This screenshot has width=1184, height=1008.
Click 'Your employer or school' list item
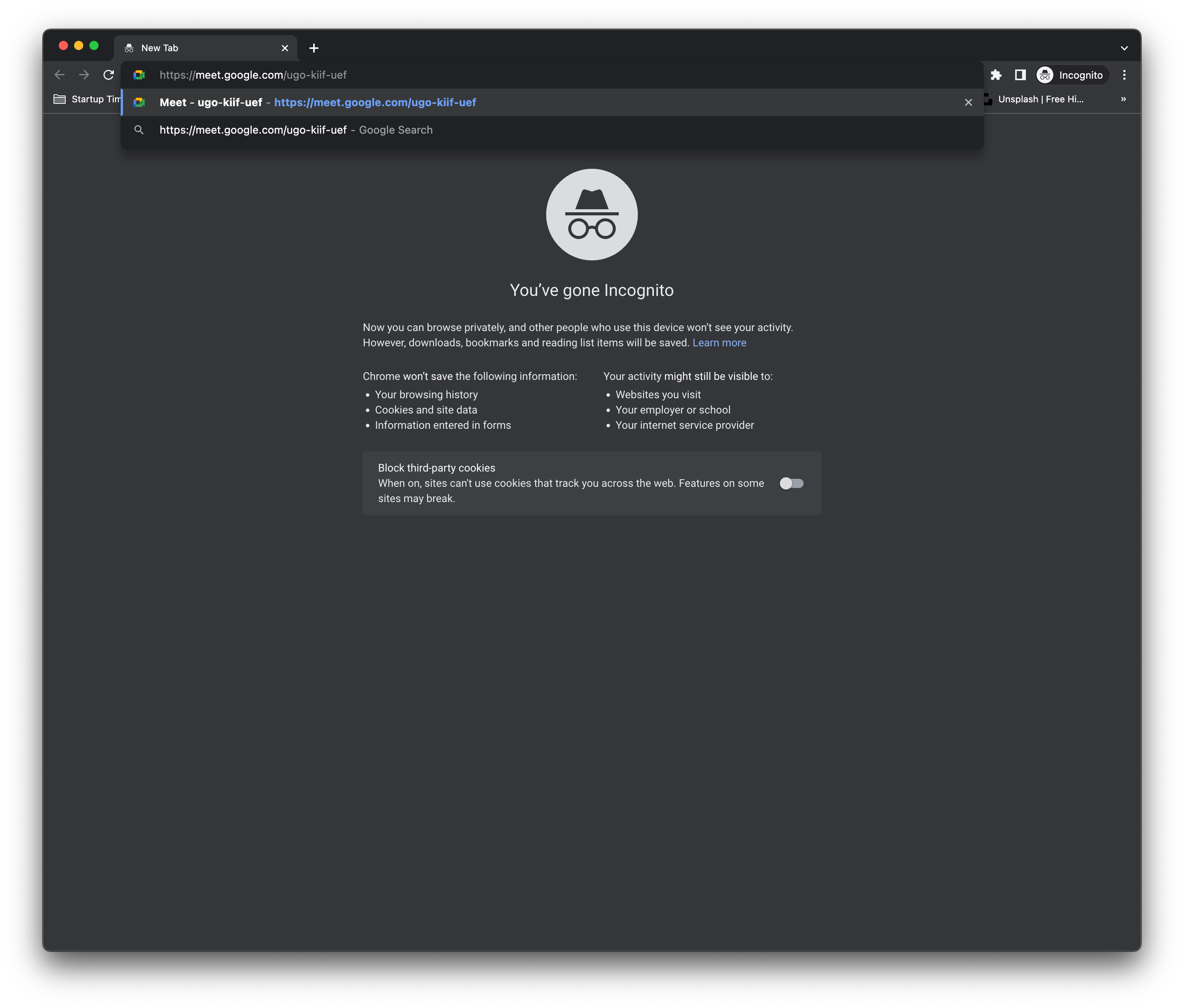tap(673, 410)
